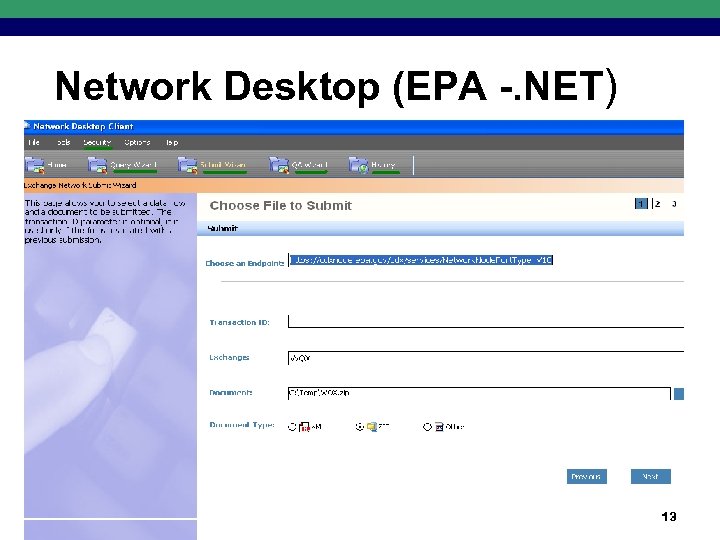This screenshot has height=540, width=720.
Task: Click the Next button
Action: click(651, 476)
